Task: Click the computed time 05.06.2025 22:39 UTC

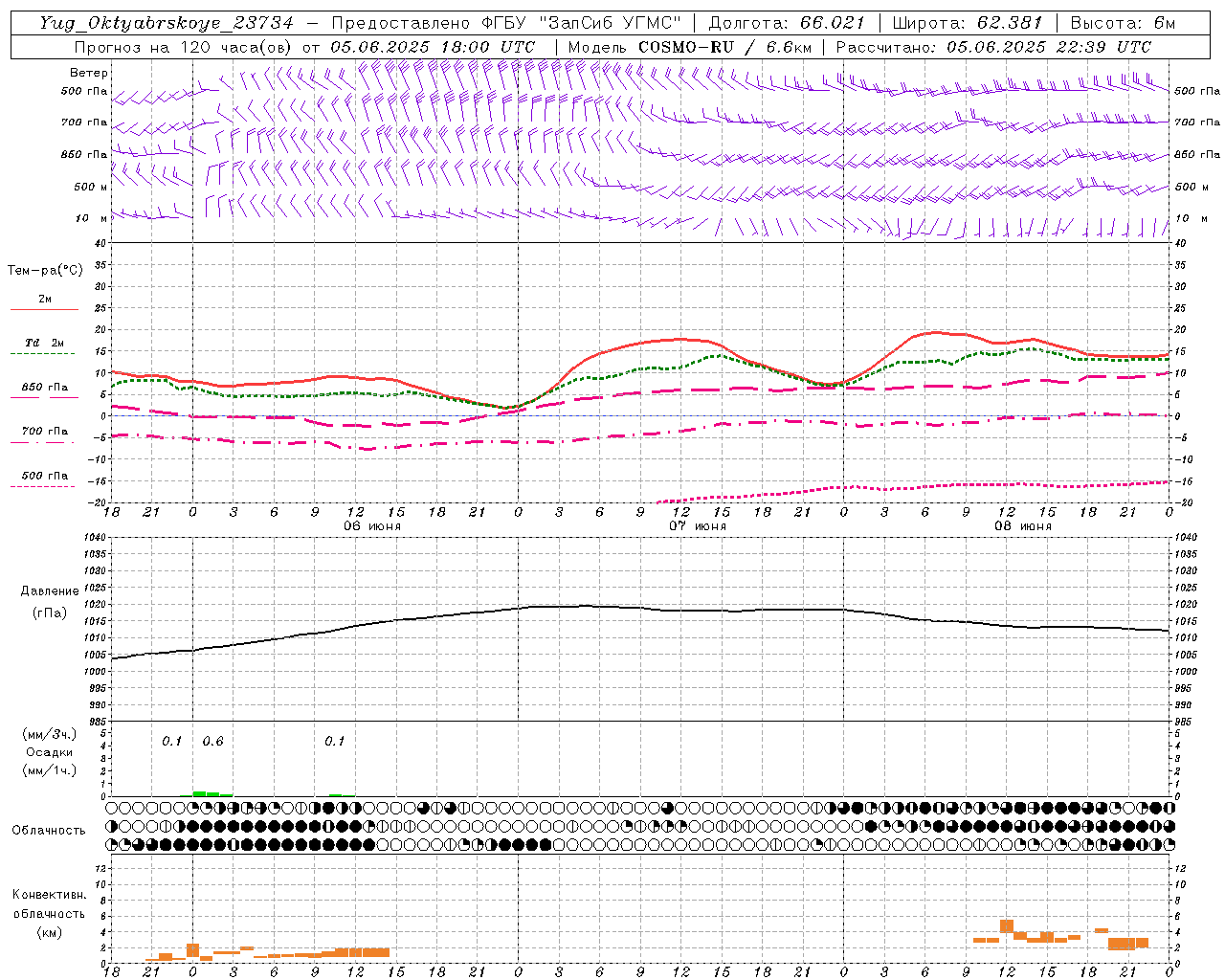Action: (x=1049, y=47)
